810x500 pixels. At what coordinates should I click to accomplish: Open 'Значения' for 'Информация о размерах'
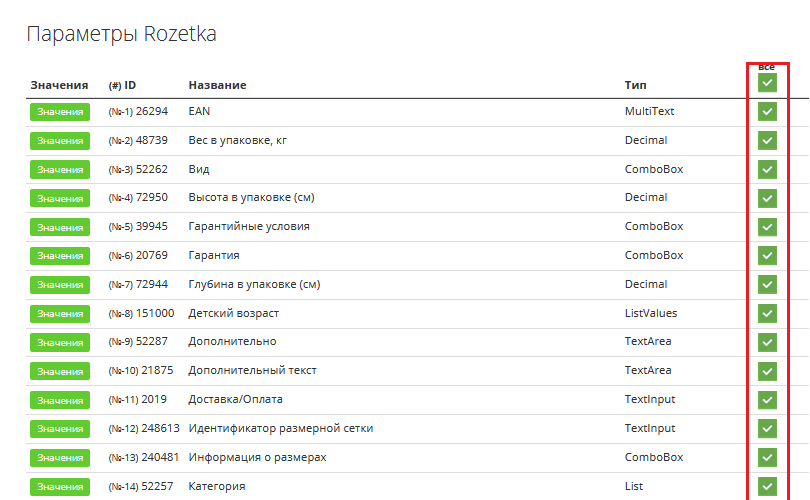60,458
